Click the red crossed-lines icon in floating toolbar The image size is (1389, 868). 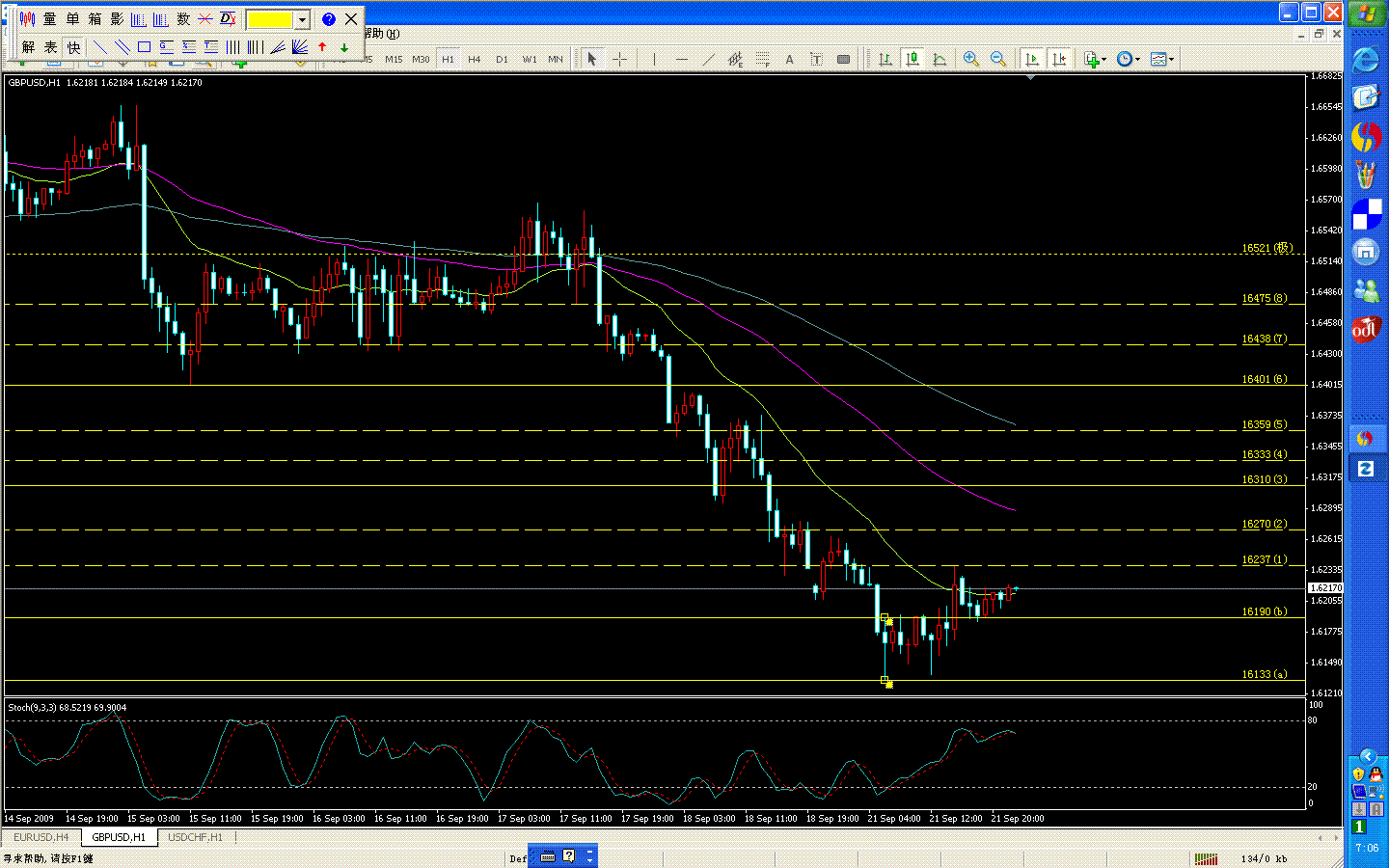[205, 19]
